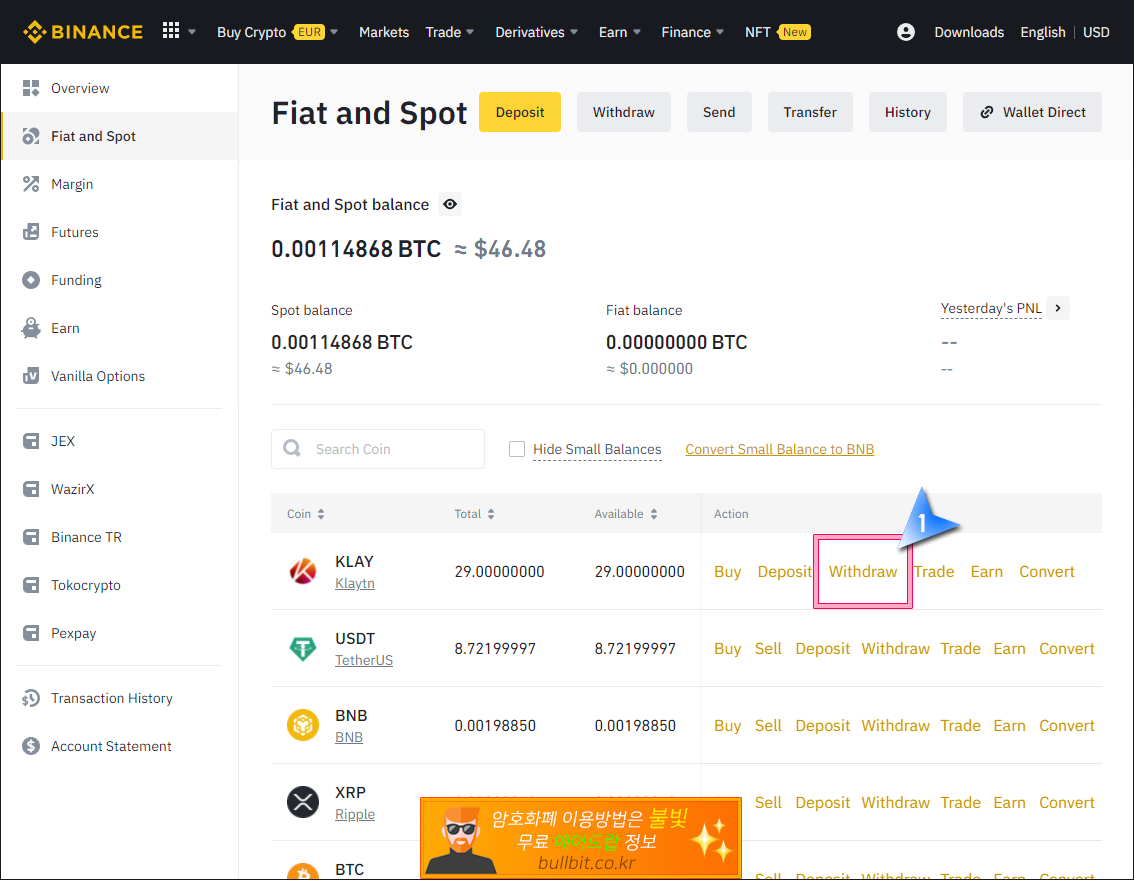Click the Earn piggy bank icon
The image size is (1134, 880).
tap(31, 328)
